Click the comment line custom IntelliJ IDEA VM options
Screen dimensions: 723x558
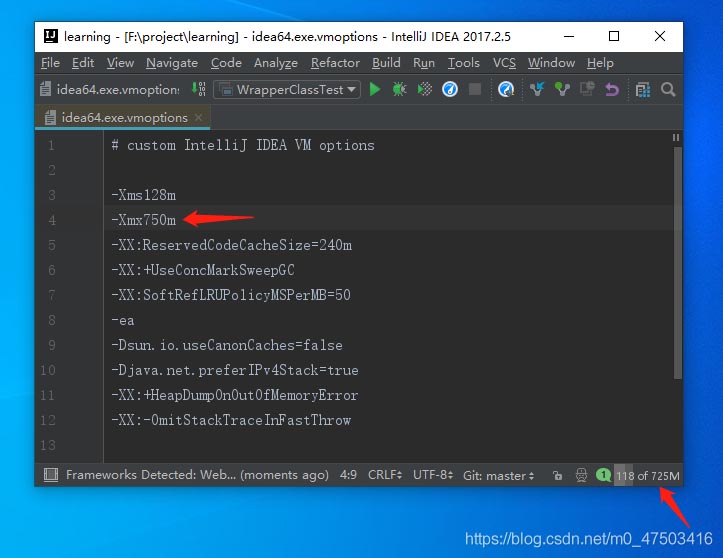click(x=243, y=145)
